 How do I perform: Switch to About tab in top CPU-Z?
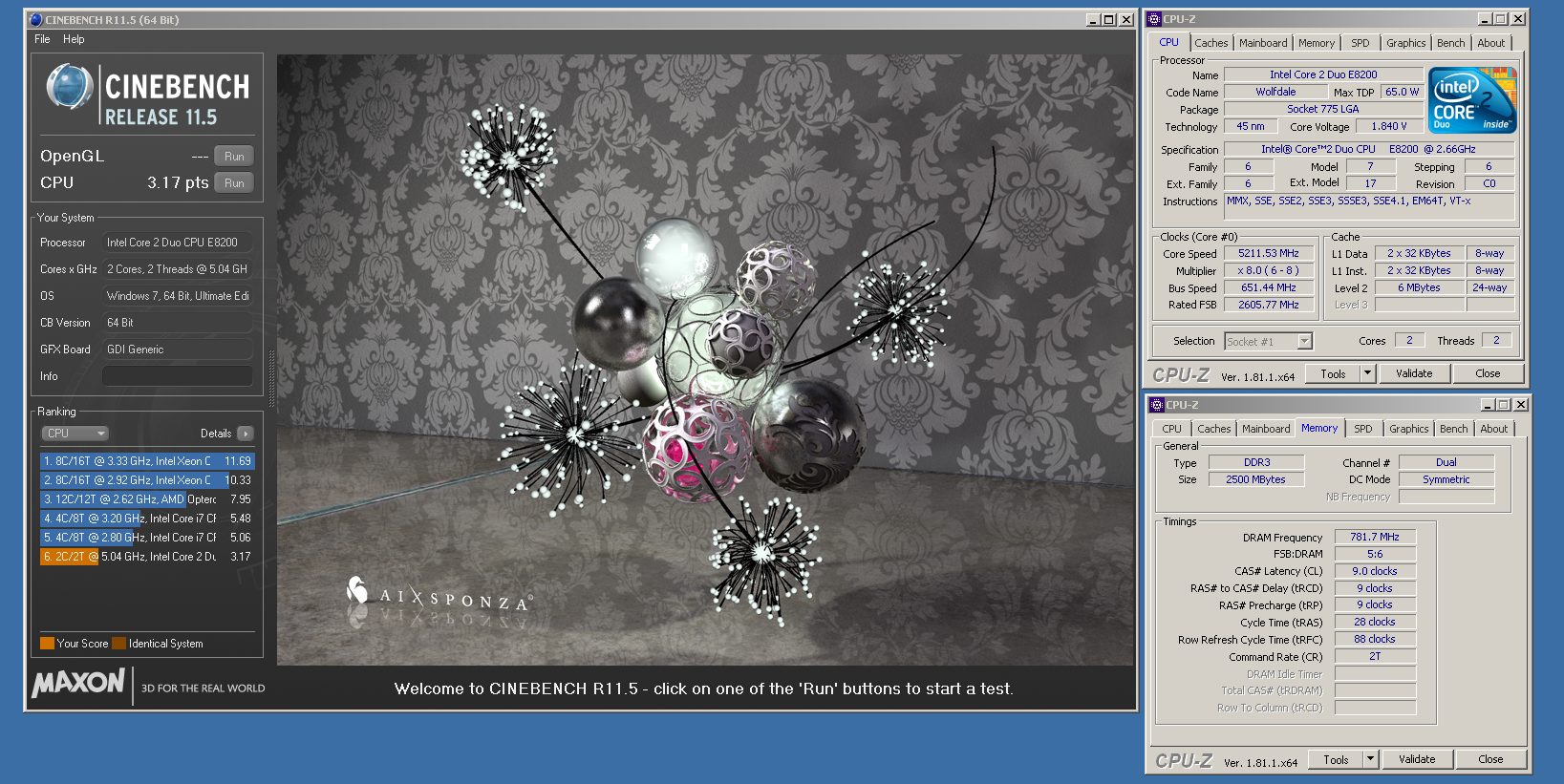(x=1491, y=43)
